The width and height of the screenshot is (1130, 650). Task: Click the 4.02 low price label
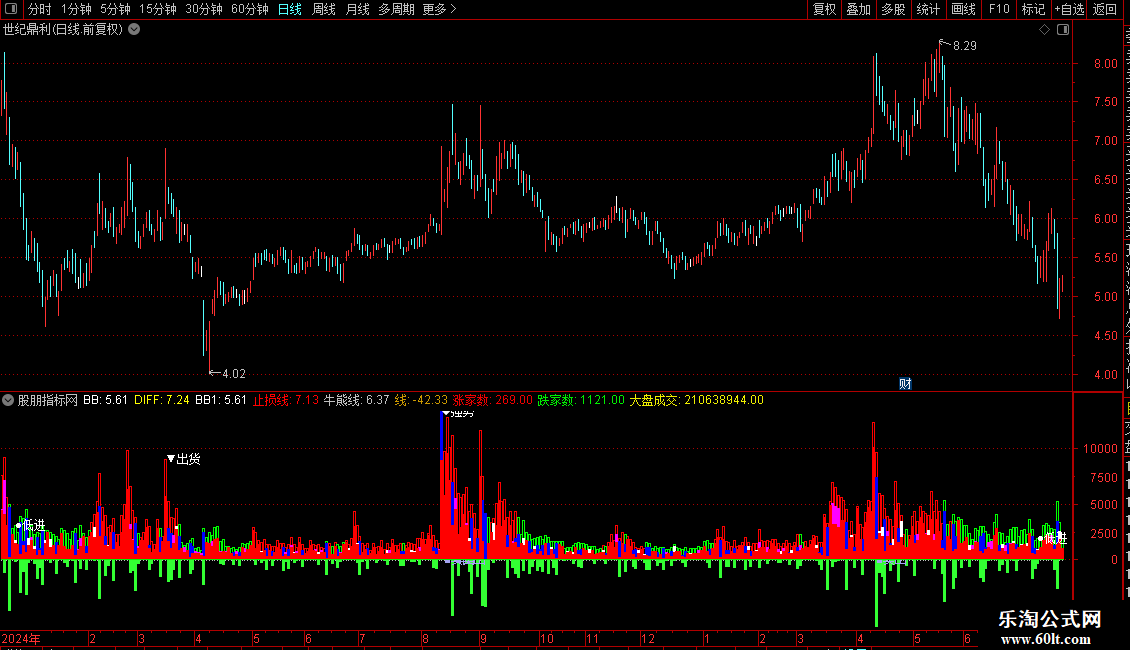coord(233,374)
